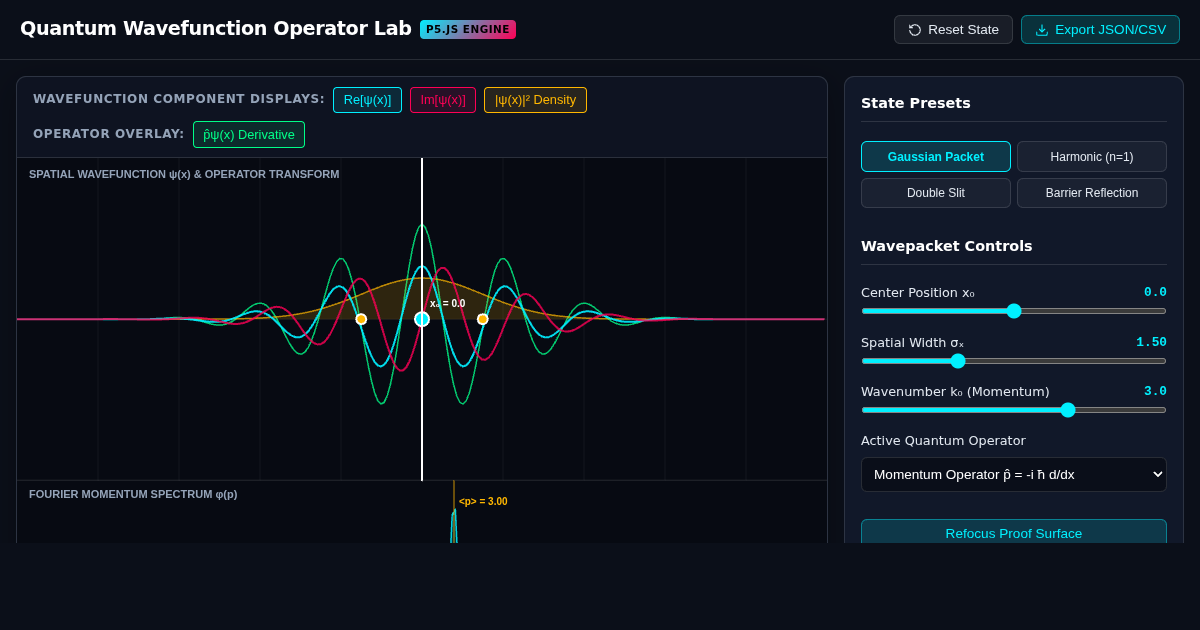Click the Spatial Wavefunction ψ(x) panel label
This screenshot has width=1200, height=630.
(x=184, y=174)
